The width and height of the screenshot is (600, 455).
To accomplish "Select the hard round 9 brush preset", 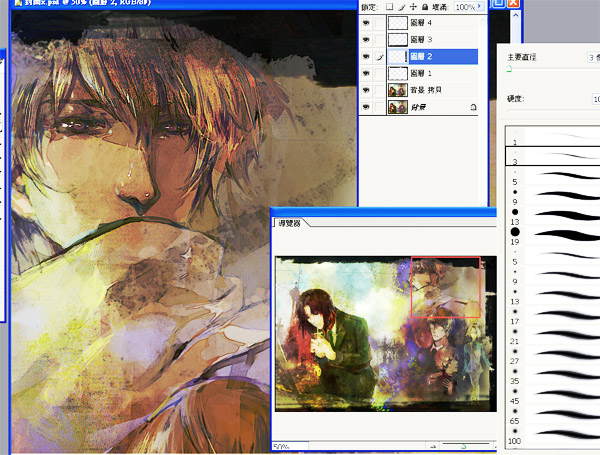I will click(553, 196).
